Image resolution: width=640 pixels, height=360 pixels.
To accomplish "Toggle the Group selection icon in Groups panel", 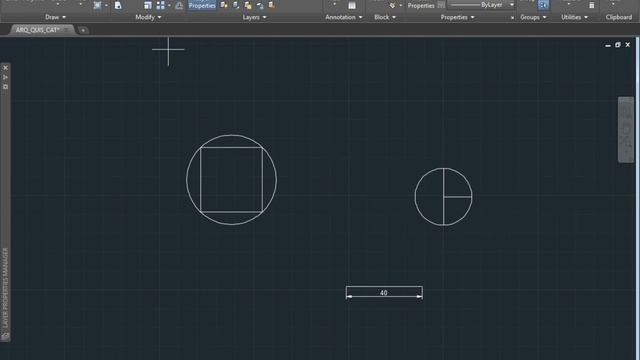I will [543, 5].
